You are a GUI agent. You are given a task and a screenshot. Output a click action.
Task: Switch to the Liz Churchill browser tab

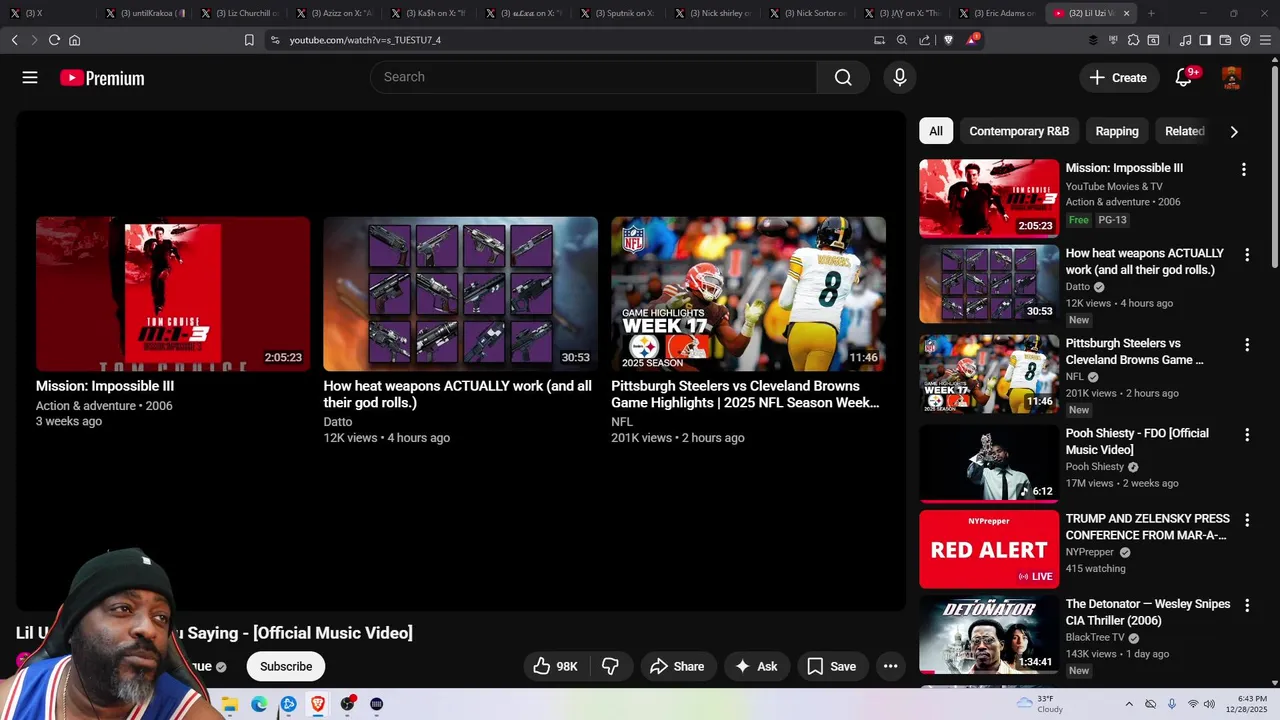pyautogui.click(x=240, y=13)
